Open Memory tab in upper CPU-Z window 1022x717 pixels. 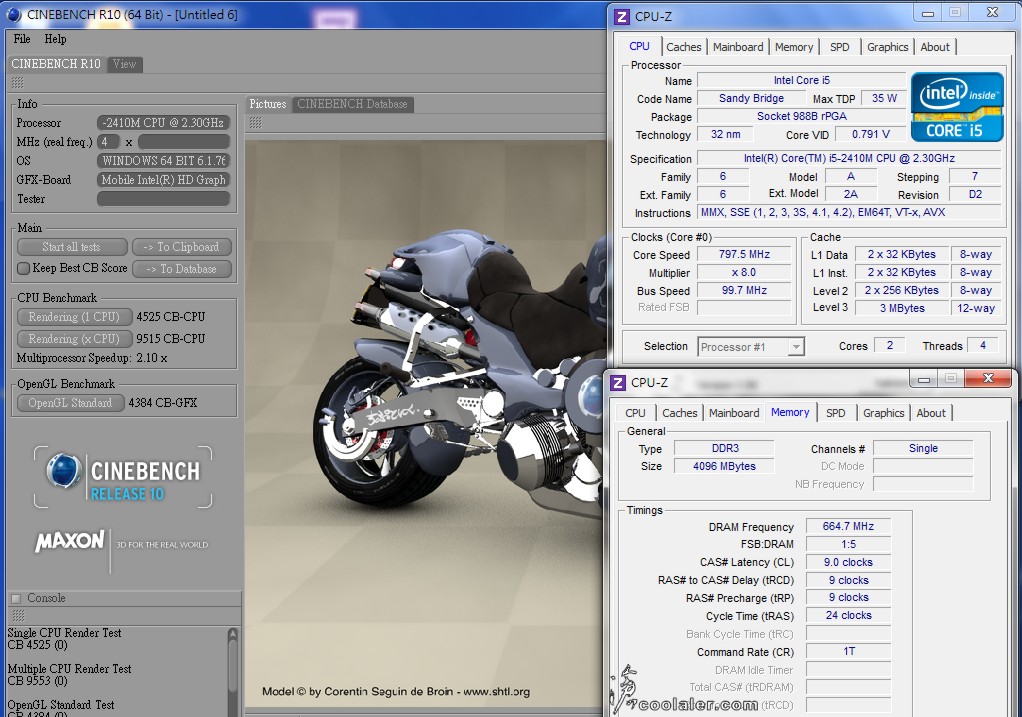(794, 47)
